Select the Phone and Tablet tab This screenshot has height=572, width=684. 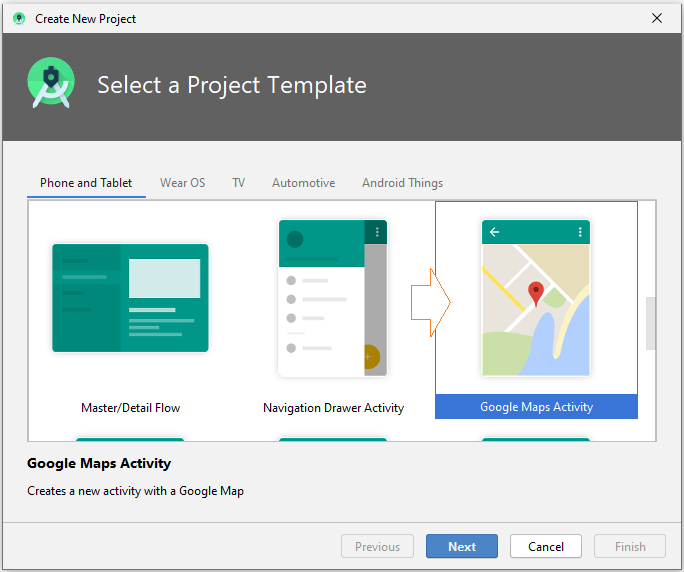coord(86,183)
